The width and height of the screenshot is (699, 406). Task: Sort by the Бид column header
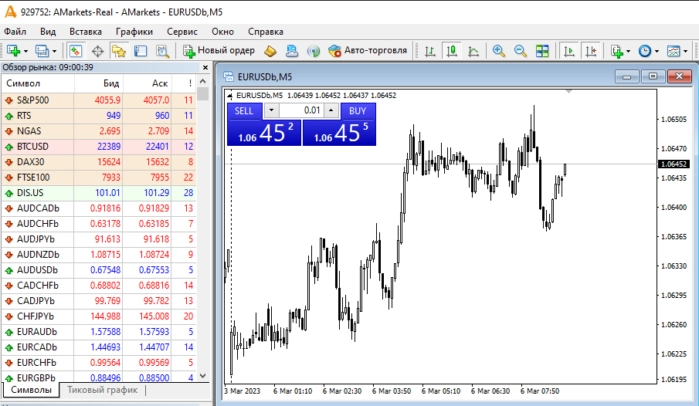point(99,83)
